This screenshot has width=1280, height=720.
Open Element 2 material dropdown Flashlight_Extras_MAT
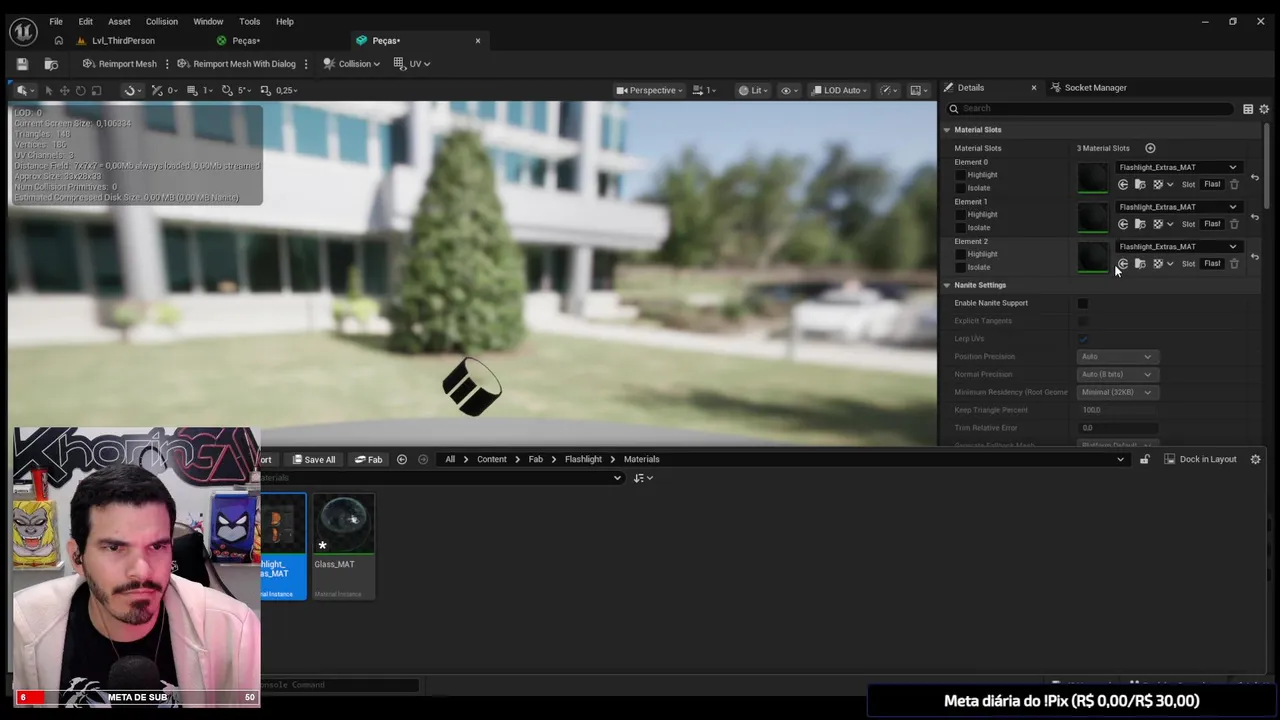pos(1177,246)
